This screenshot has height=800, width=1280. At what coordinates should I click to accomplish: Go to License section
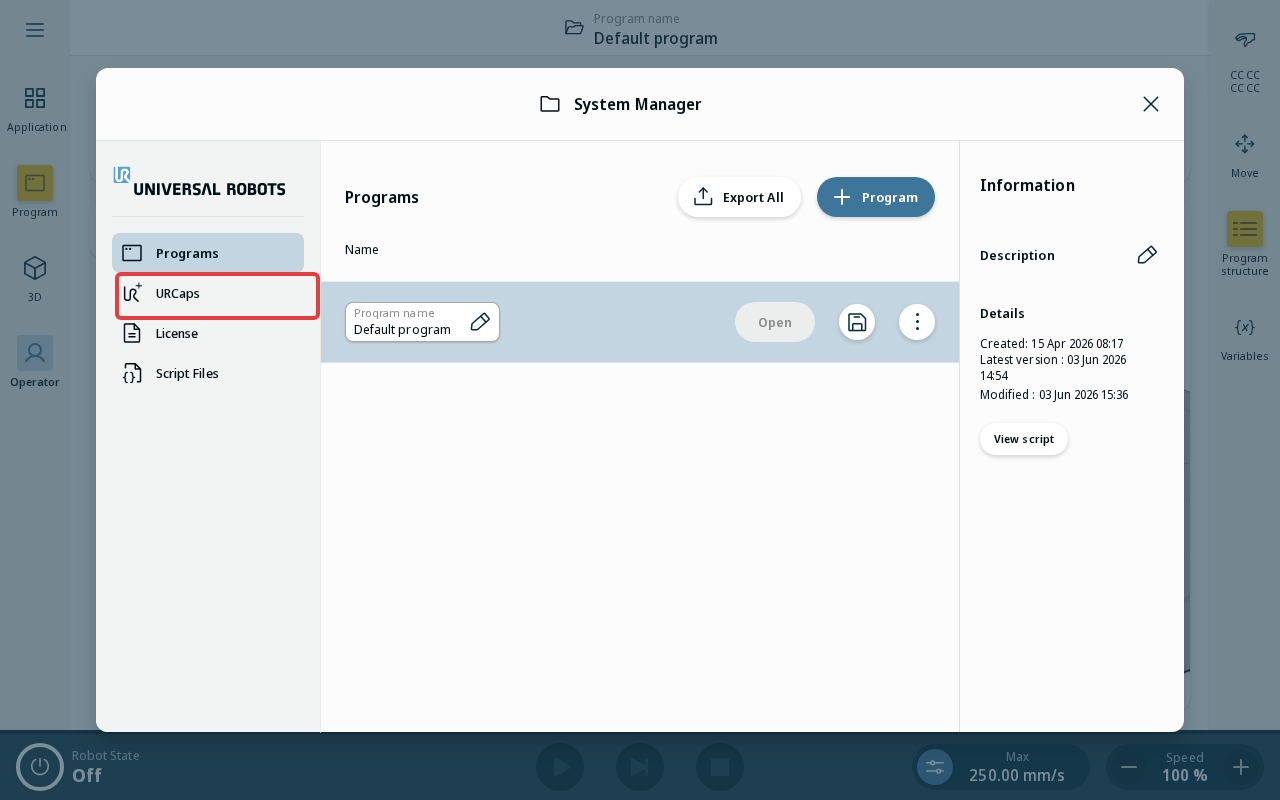point(208,333)
